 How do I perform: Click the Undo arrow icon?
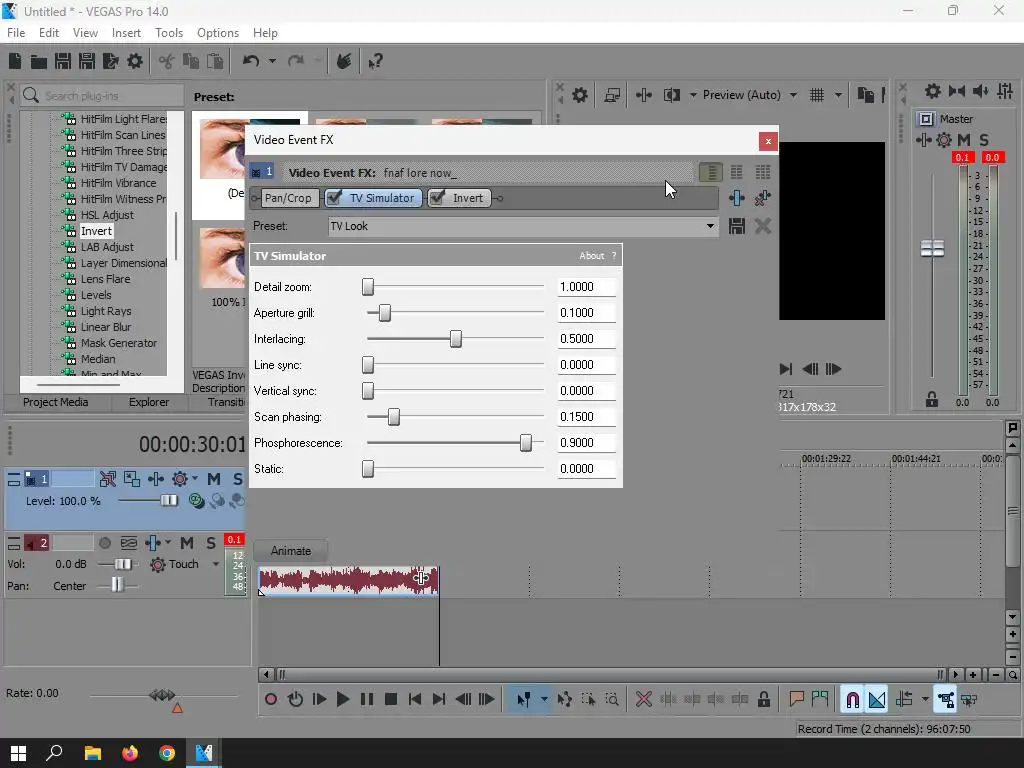coord(251,61)
